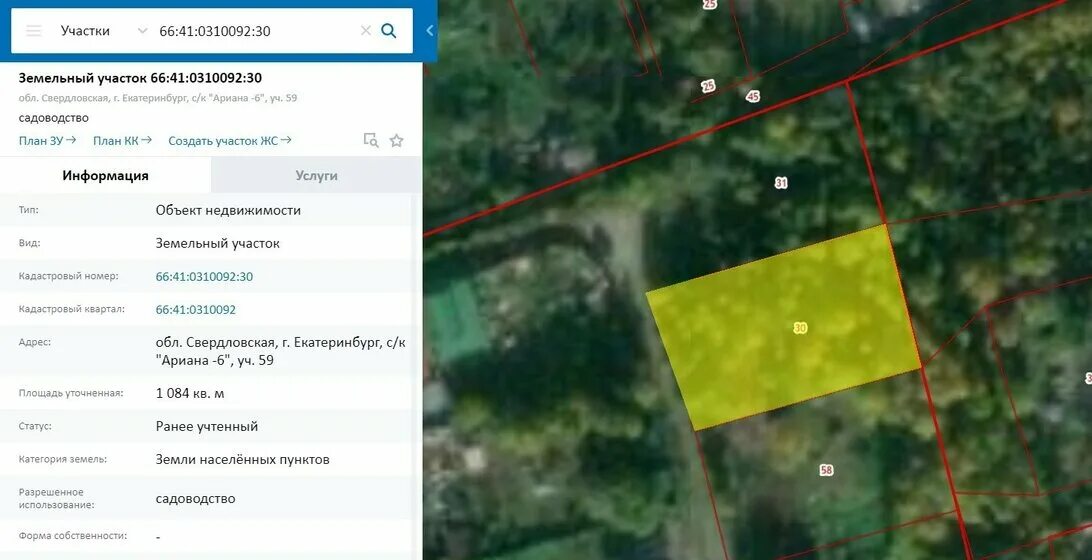
Task: Click the heading Земельный участок 66:41:0310092:30
Action: (x=140, y=78)
